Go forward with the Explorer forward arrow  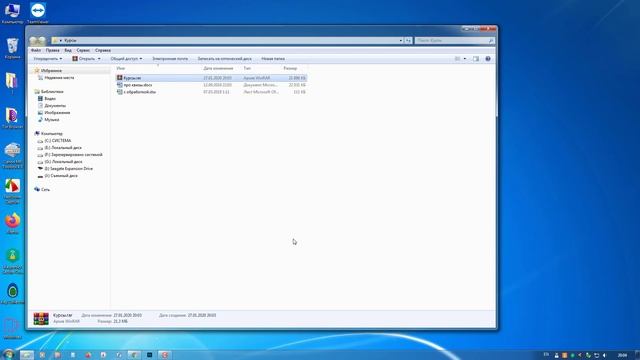(42, 41)
